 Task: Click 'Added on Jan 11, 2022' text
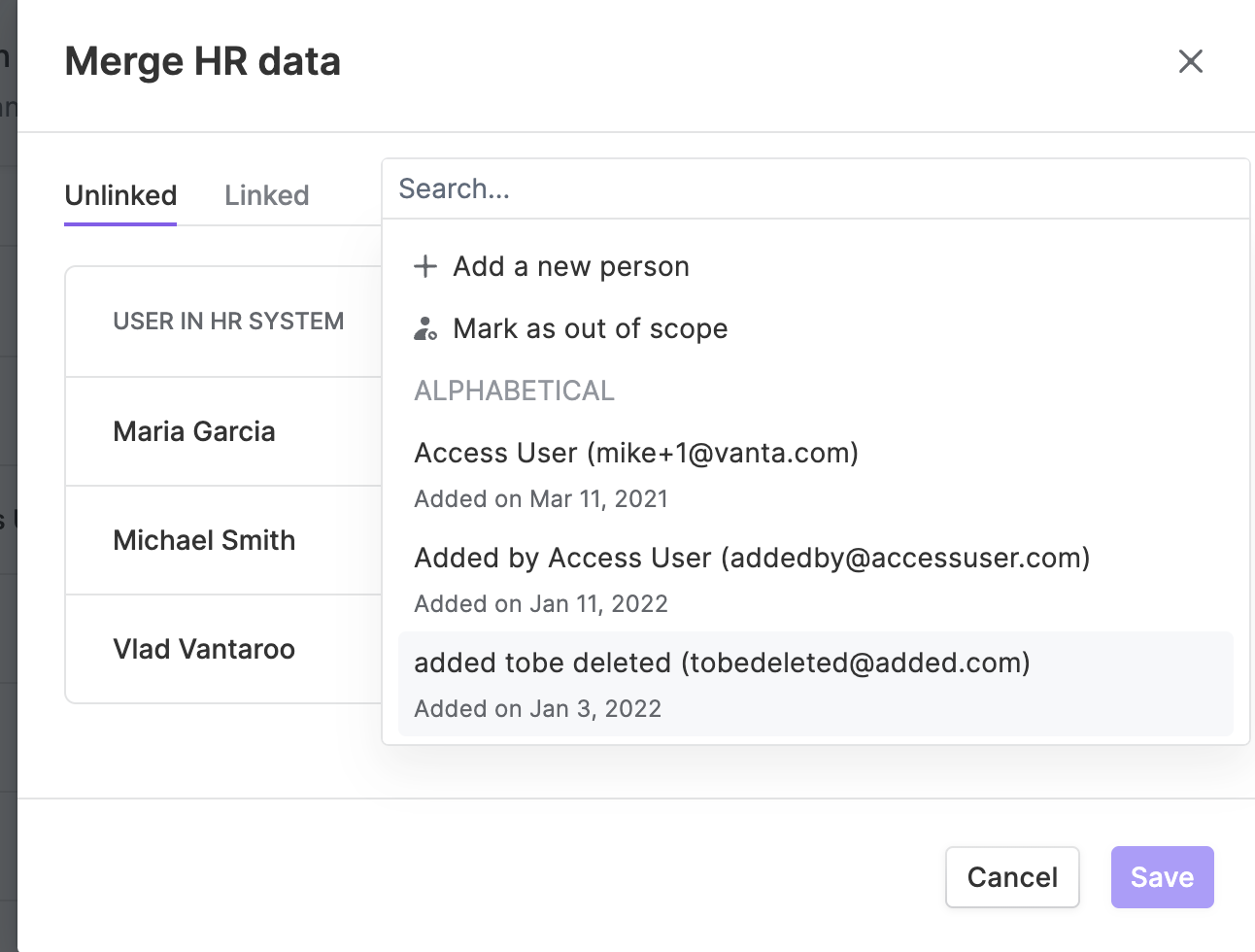click(541, 604)
